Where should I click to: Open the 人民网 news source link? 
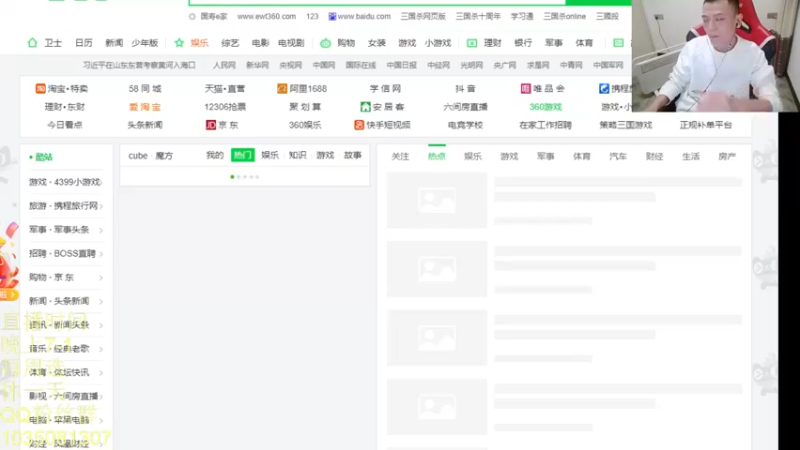click(224, 65)
